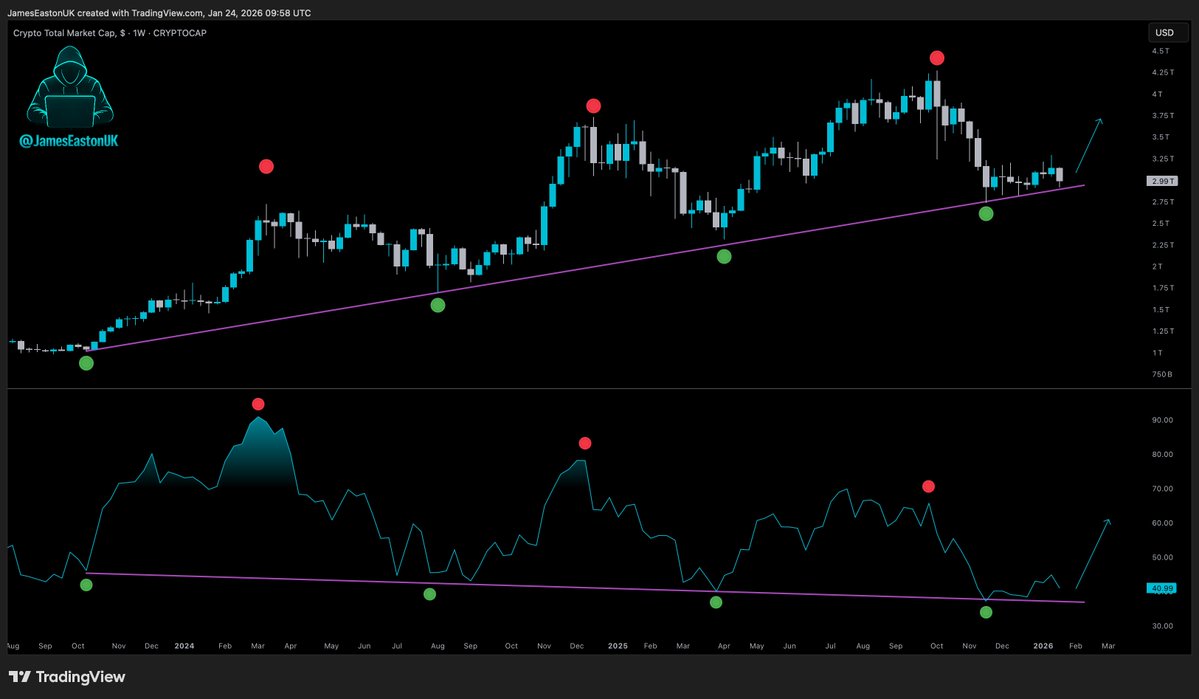Click the red dot atop the oscillator's highest peak
Viewport: 1199px width, 699px height.
coord(258,404)
